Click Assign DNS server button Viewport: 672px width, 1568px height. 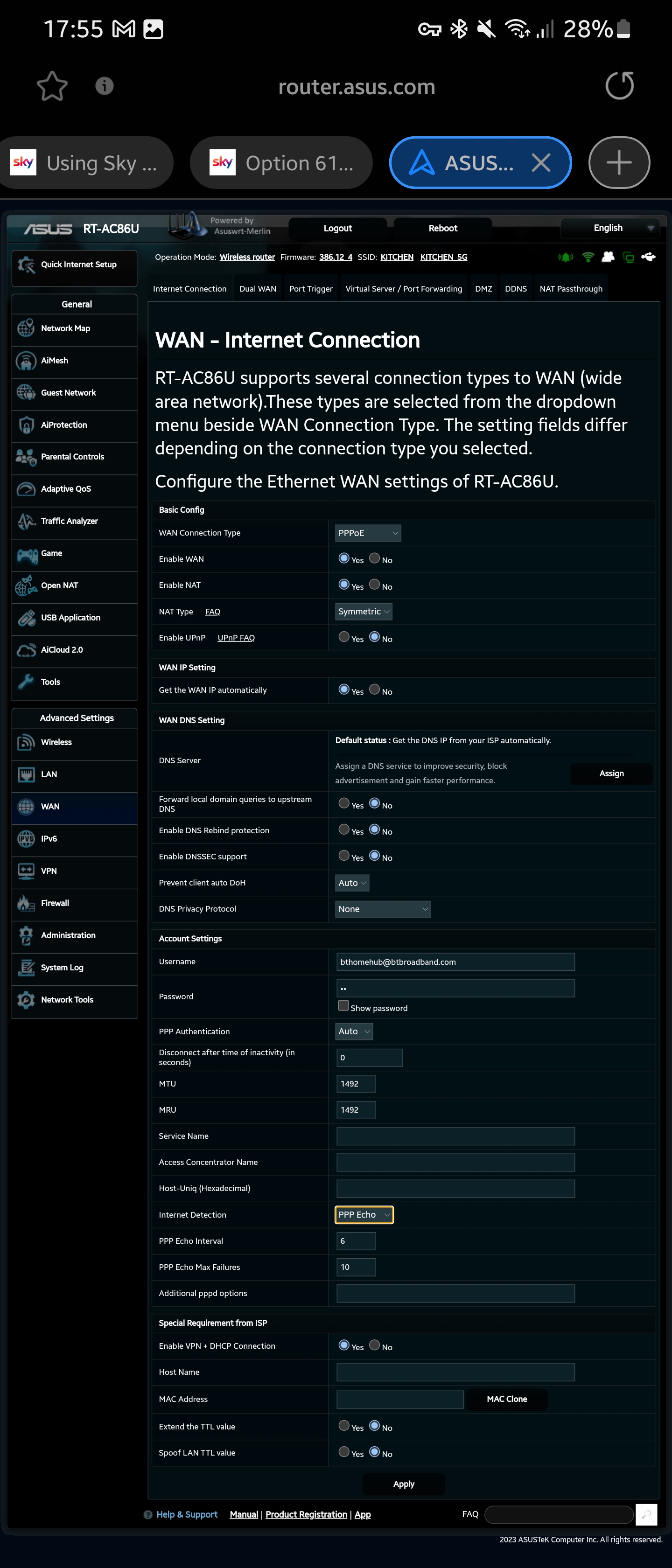click(x=611, y=774)
